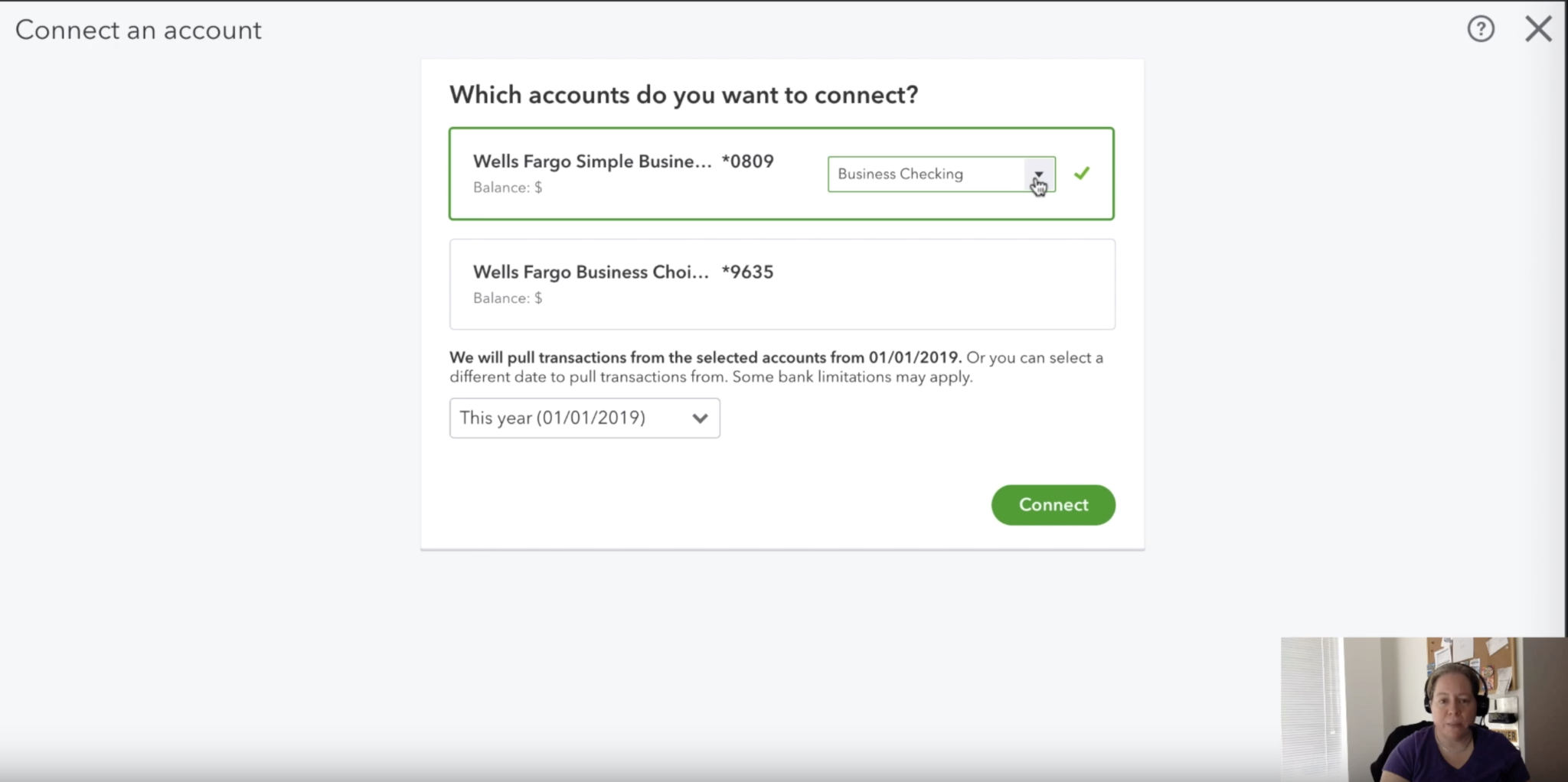Click the Wells Fargo Business Choi... account name
The width and height of the screenshot is (1568, 782).
591,272
